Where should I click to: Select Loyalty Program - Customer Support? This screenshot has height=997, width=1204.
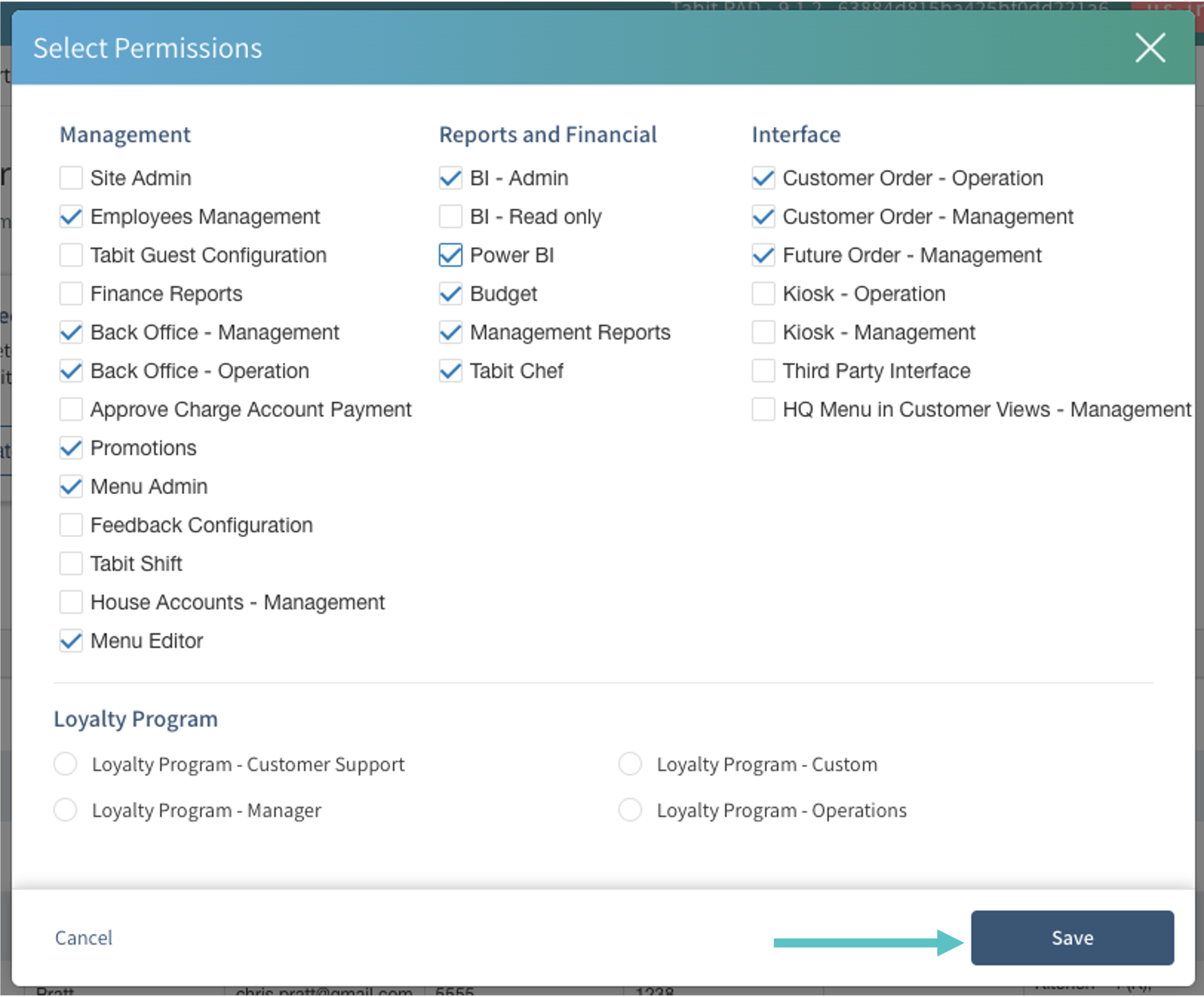pyautogui.click(x=65, y=764)
